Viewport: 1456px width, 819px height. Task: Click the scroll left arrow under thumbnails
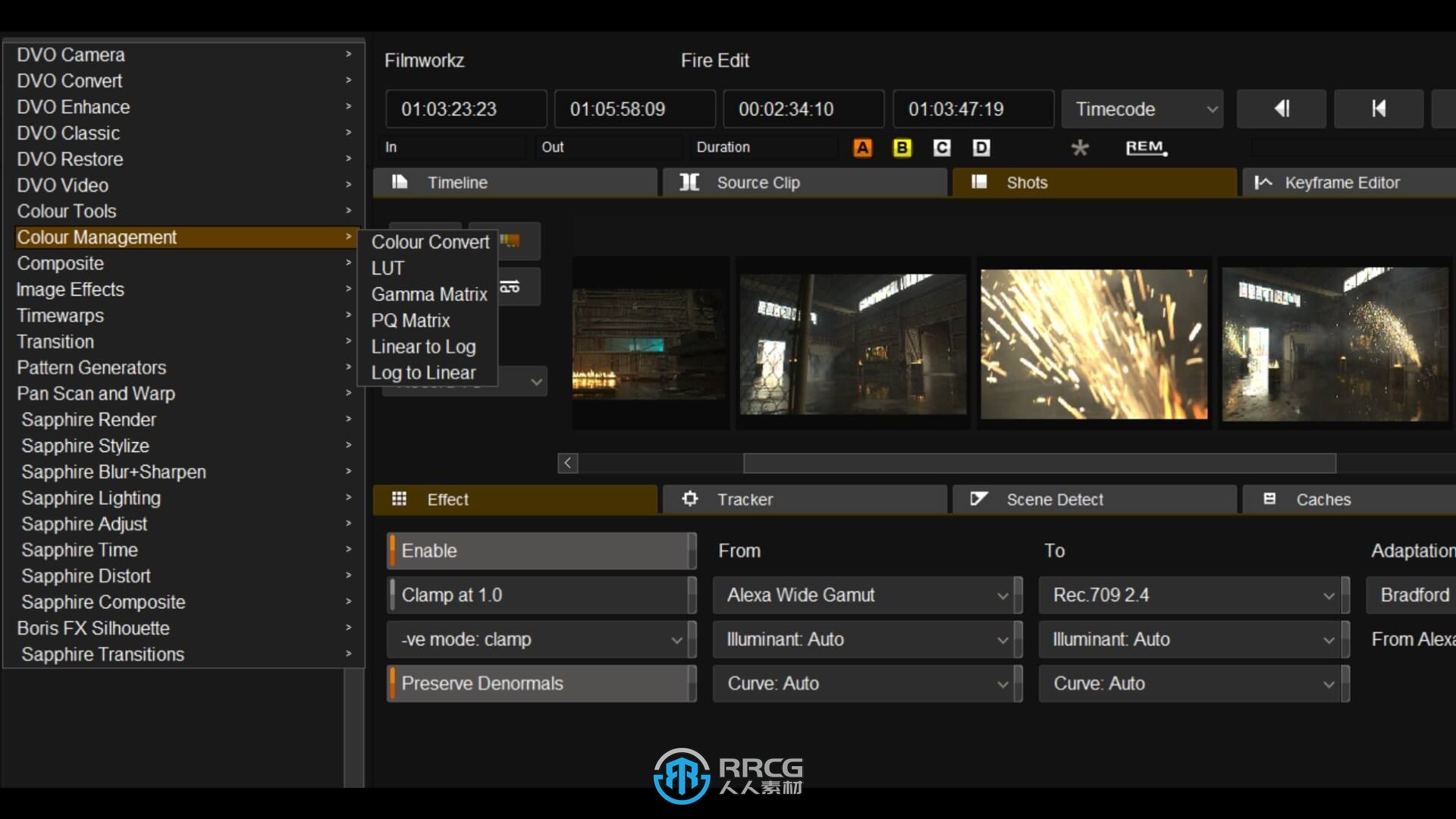click(x=568, y=463)
